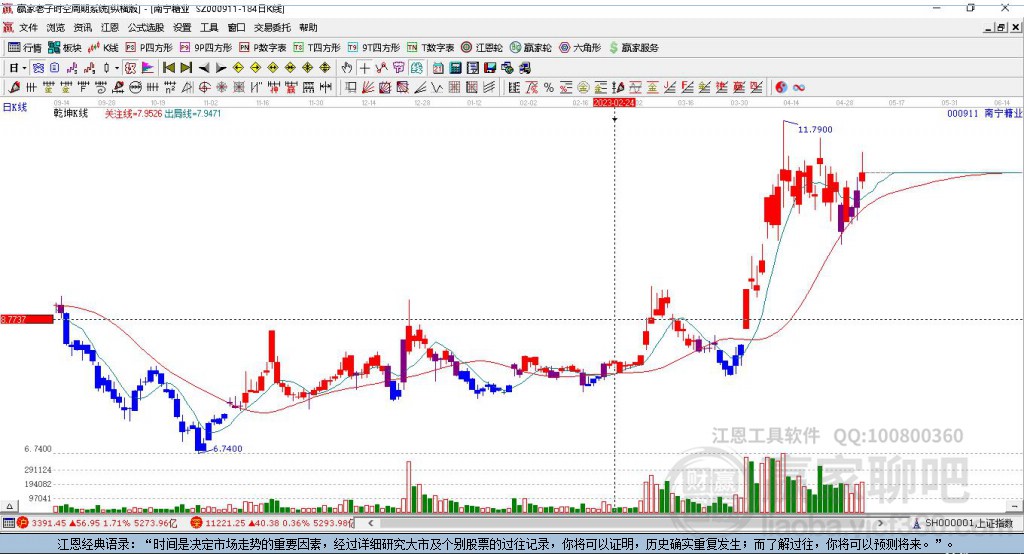The image size is (1024, 554).
Task: Click down arrow at volume pane right
Action: (x=1015, y=506)
